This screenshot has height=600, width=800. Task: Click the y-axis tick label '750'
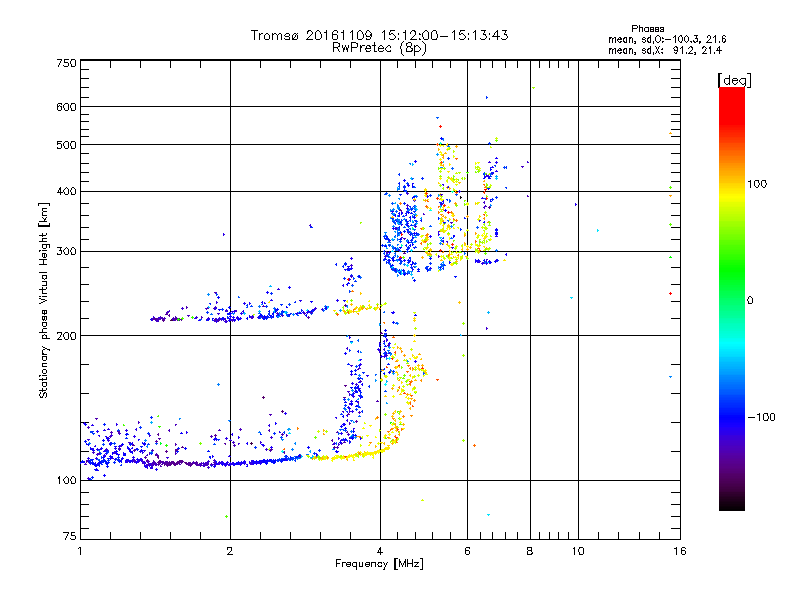click(67, 63)
